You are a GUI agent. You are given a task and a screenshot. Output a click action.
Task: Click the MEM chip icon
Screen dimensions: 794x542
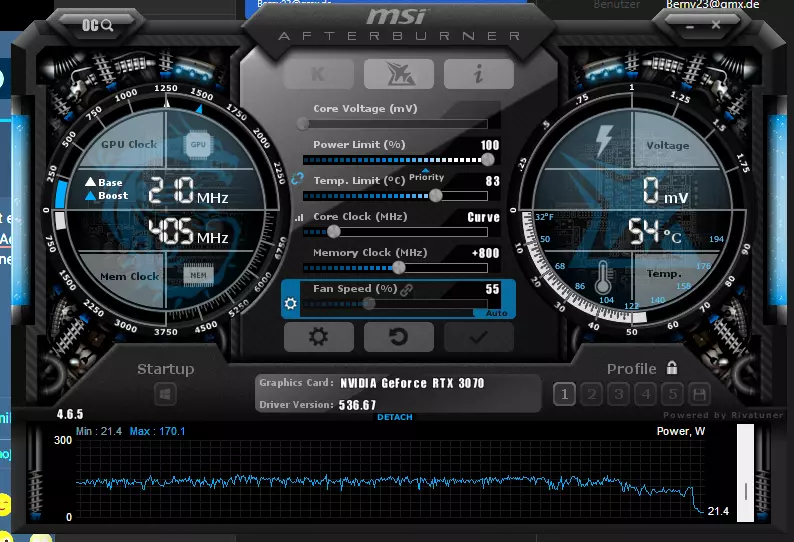(x=198, y=275)
